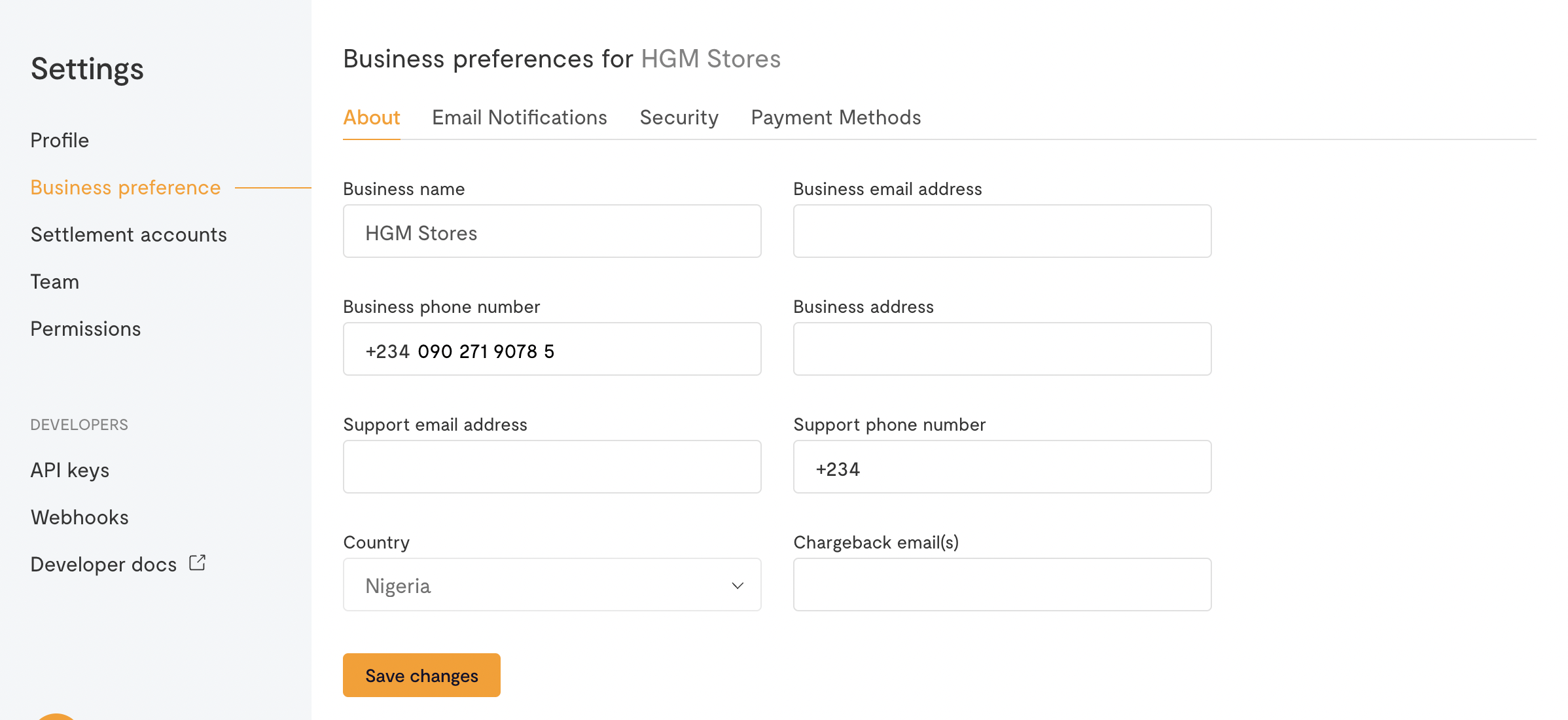This screenshot has height=720, width=1568.
Task: Focus the Support email address input
Action: click(x=552, y=466)
